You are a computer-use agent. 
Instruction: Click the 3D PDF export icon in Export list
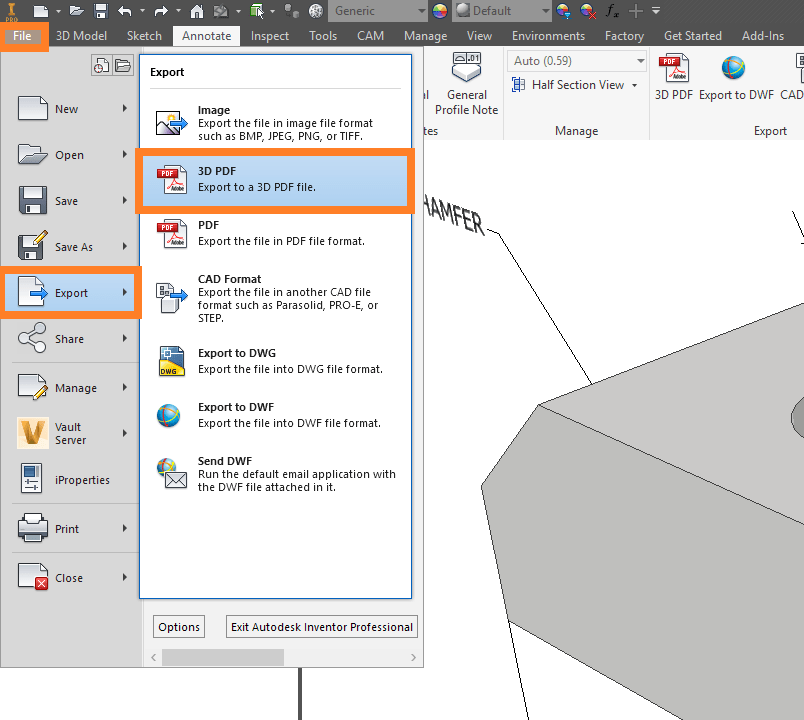[171, 179]
